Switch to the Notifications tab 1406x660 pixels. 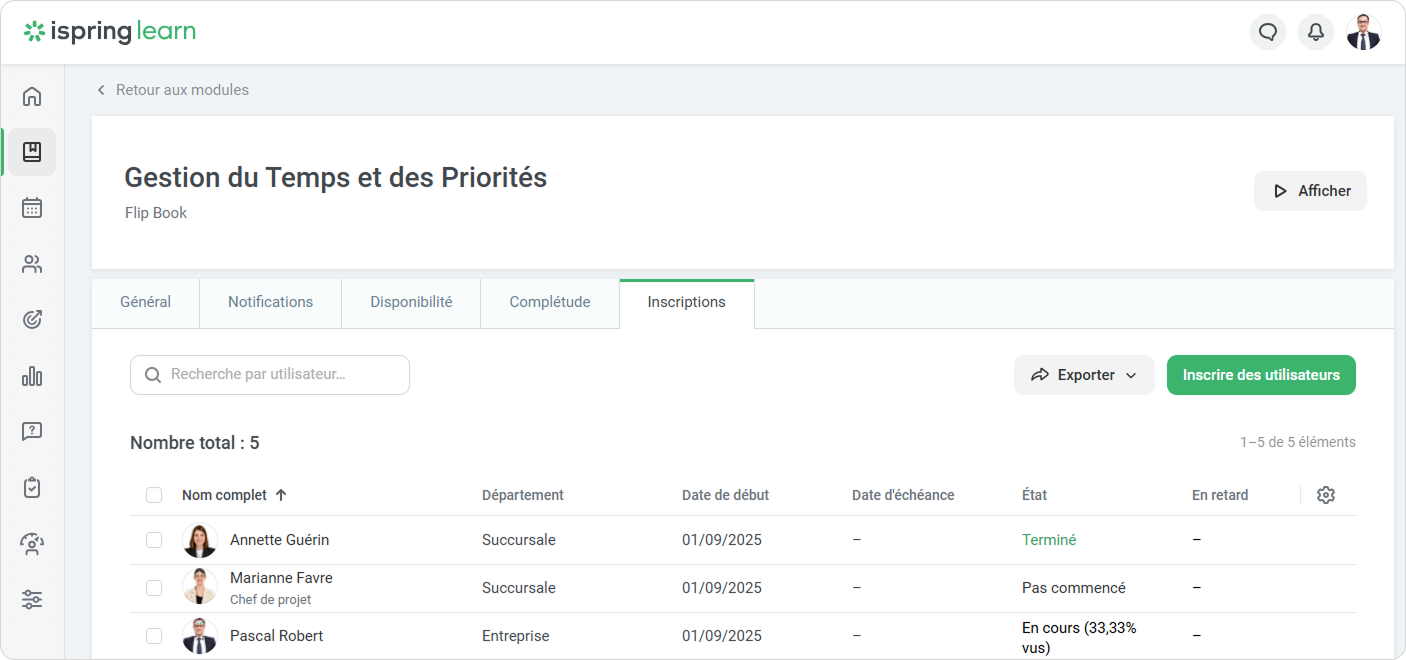pos(270,302)
